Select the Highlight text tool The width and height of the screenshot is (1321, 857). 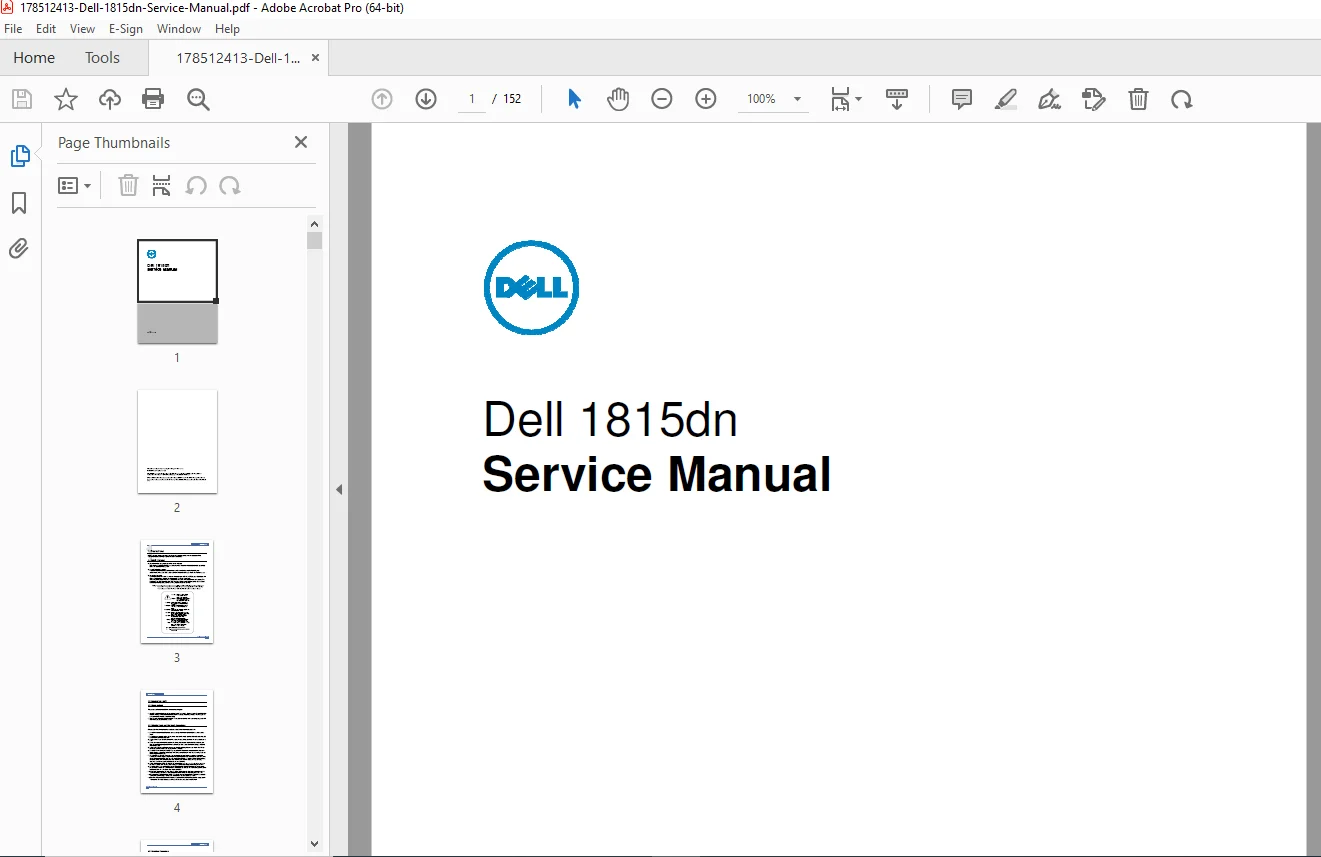[x=1006, y=99]
